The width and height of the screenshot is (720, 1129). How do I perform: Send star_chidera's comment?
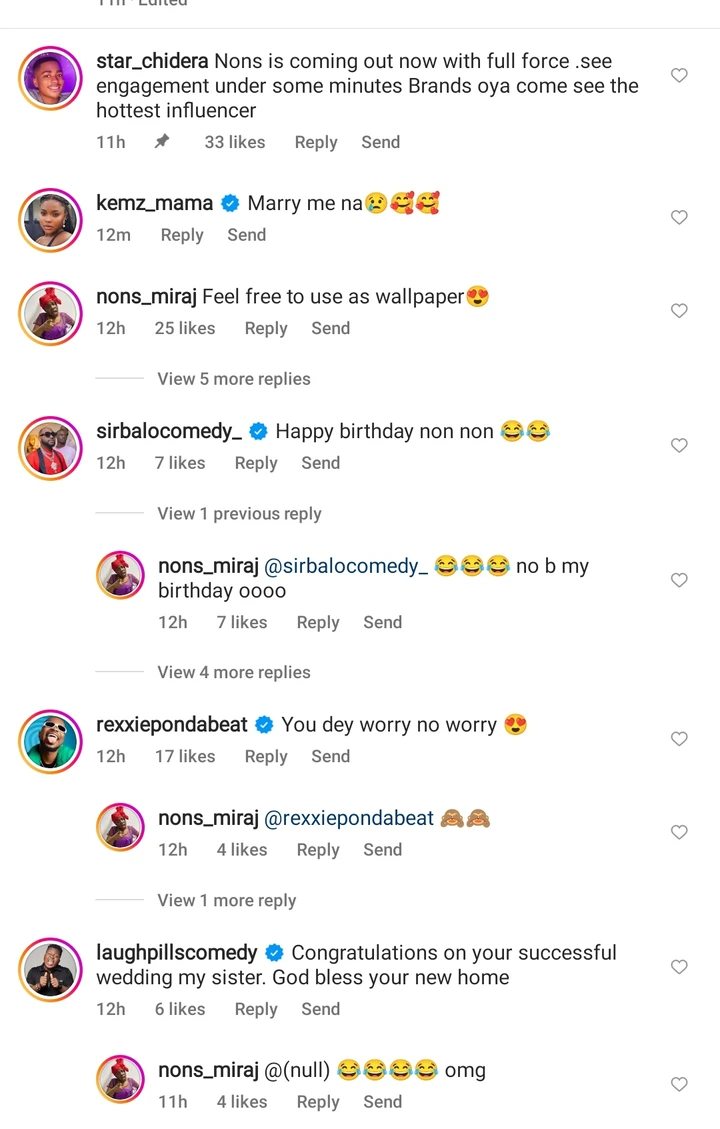coord(380,142)
